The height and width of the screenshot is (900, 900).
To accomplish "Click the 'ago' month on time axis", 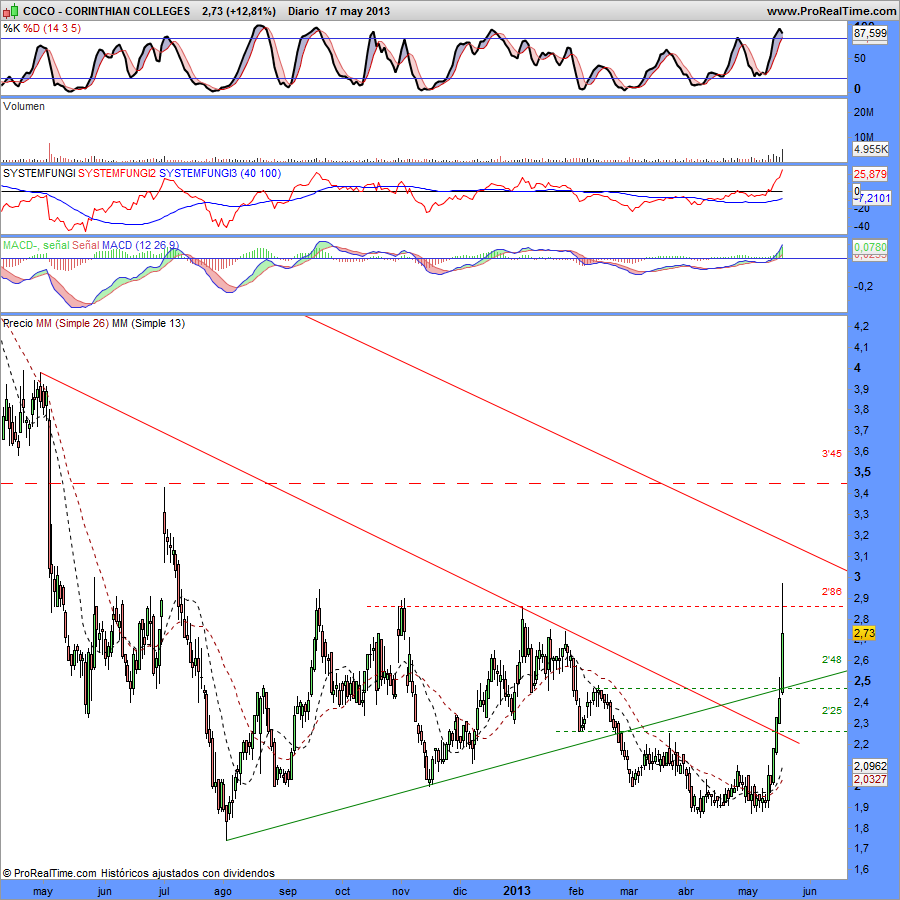I will (223, 891).
